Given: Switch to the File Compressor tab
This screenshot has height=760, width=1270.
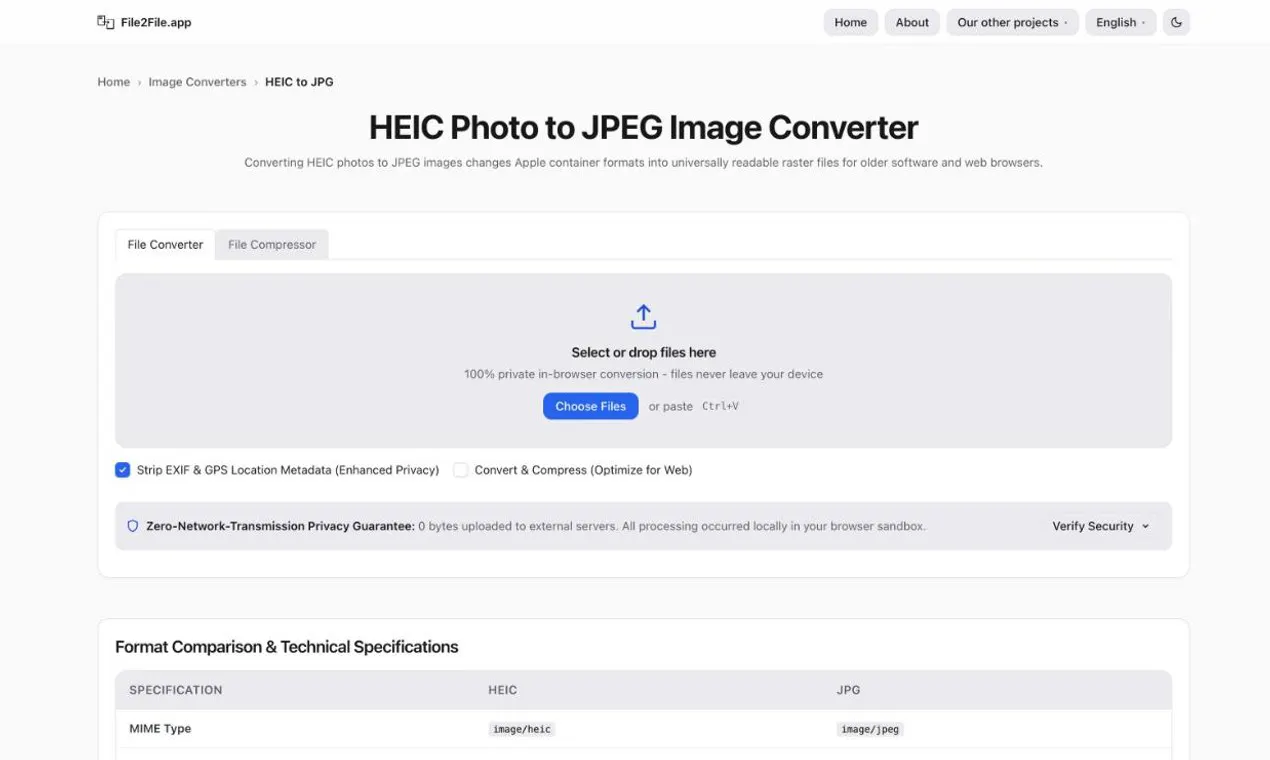Looking at the screenshot, I should click(272, 244).
